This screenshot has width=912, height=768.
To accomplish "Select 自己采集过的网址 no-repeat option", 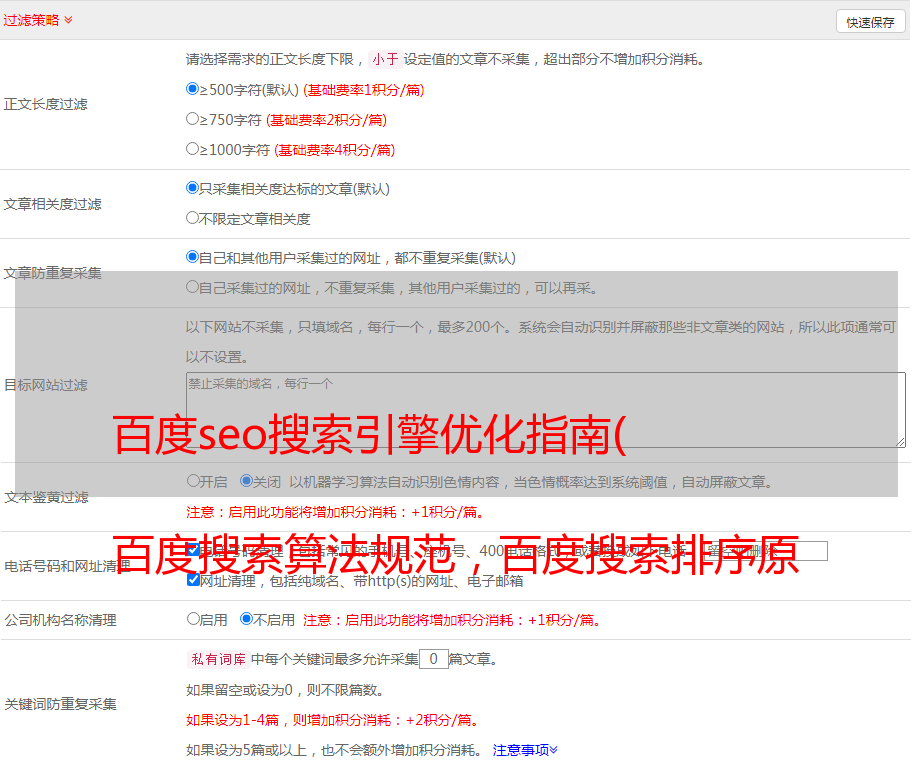I will [193, 287].
